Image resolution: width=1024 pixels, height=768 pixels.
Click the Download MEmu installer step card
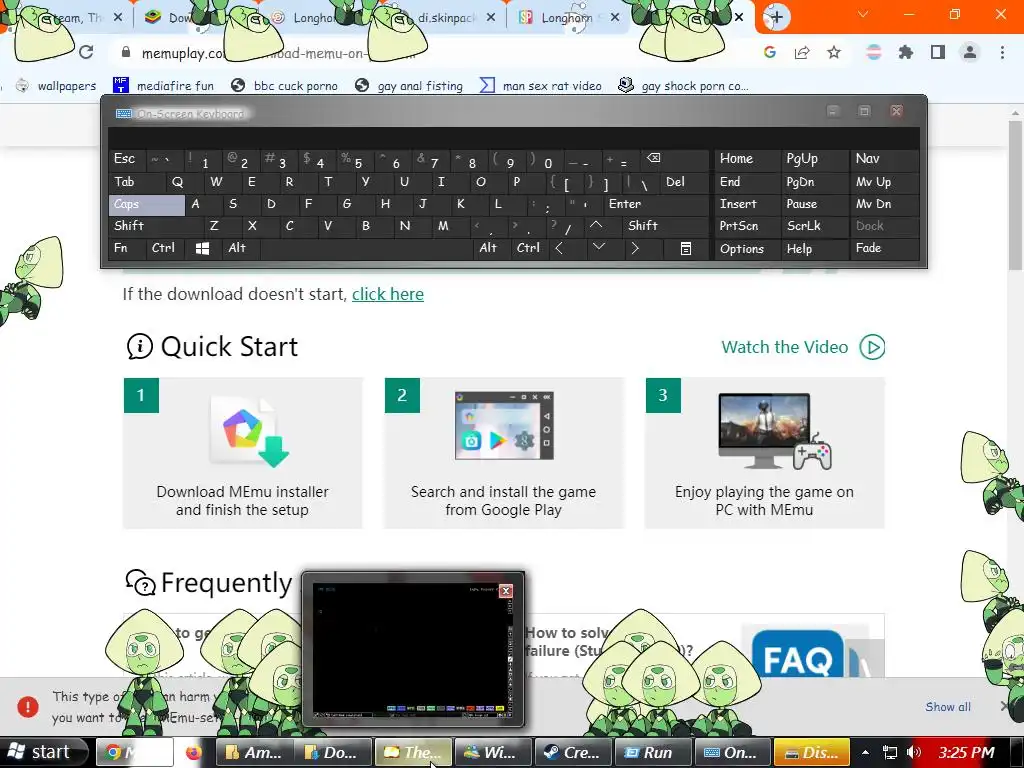pos(242,453)
